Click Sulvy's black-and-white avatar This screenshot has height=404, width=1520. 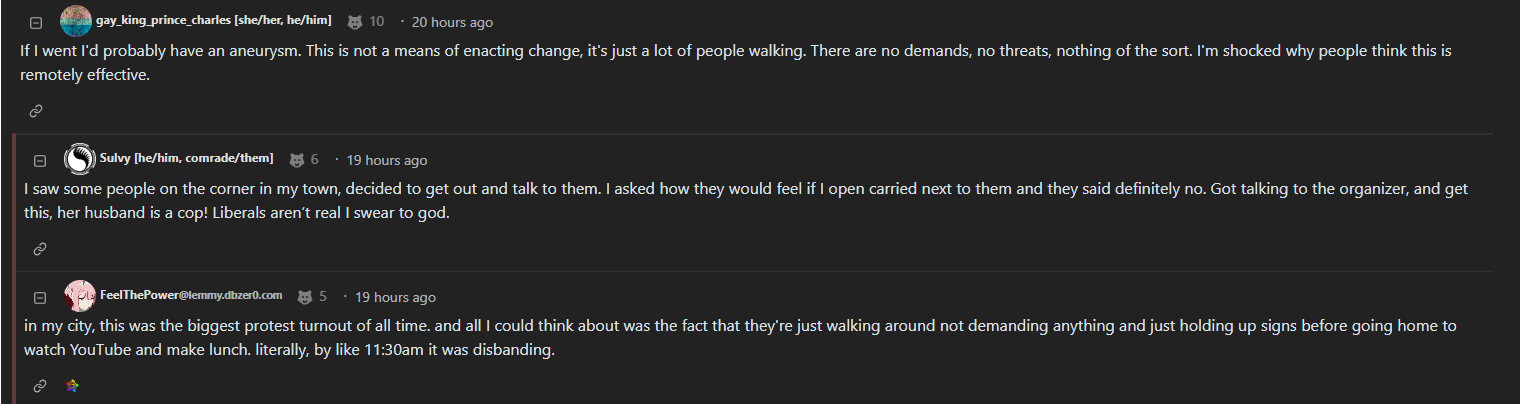coord(80,159)
